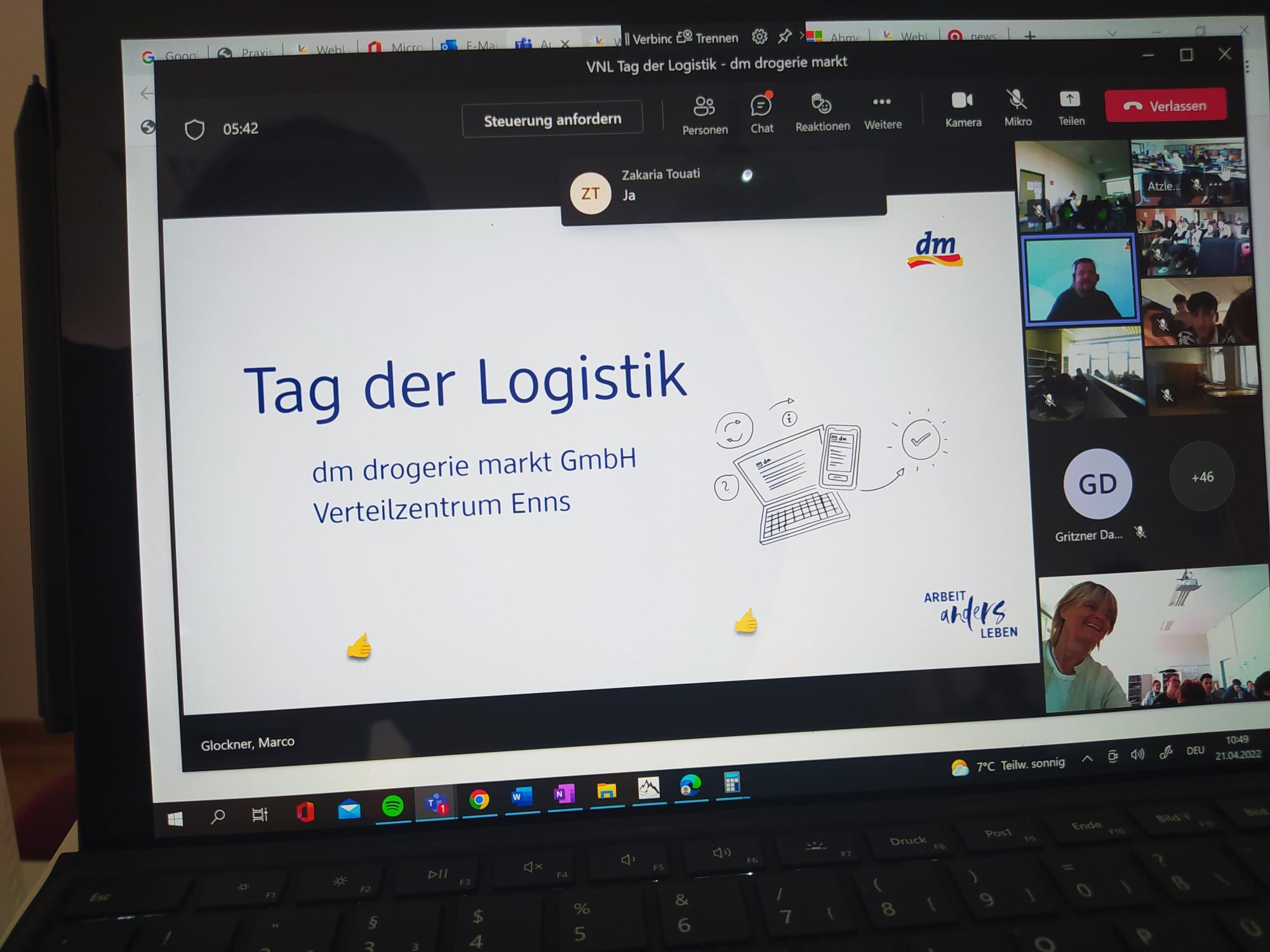Viewport: 1270px width, 952px height.
Task: Open the Mail app on taskbar
Action: 349,809
